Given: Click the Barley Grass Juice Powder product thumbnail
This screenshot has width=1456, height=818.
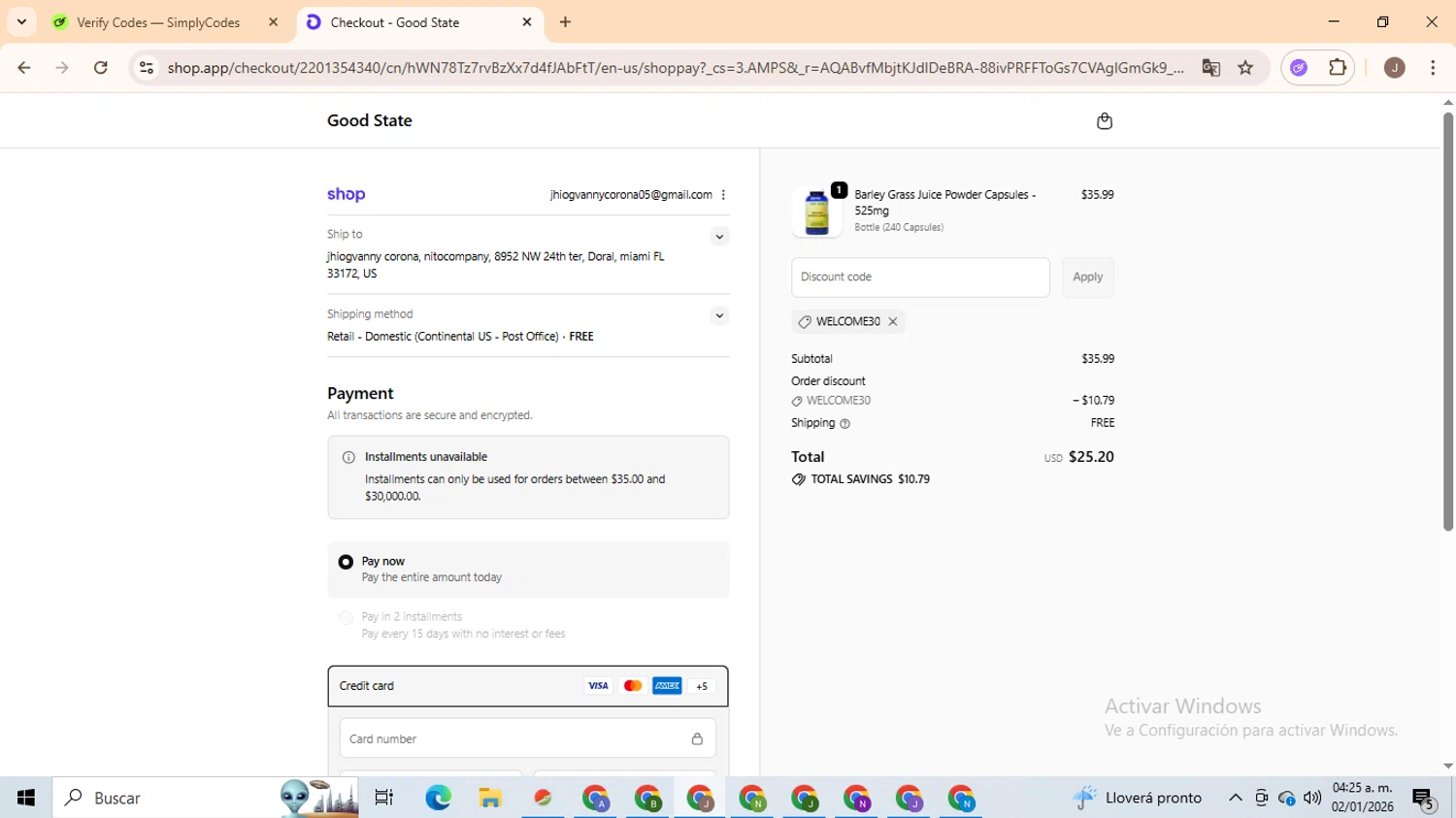Looking at the screenshot, I should 816,212.
